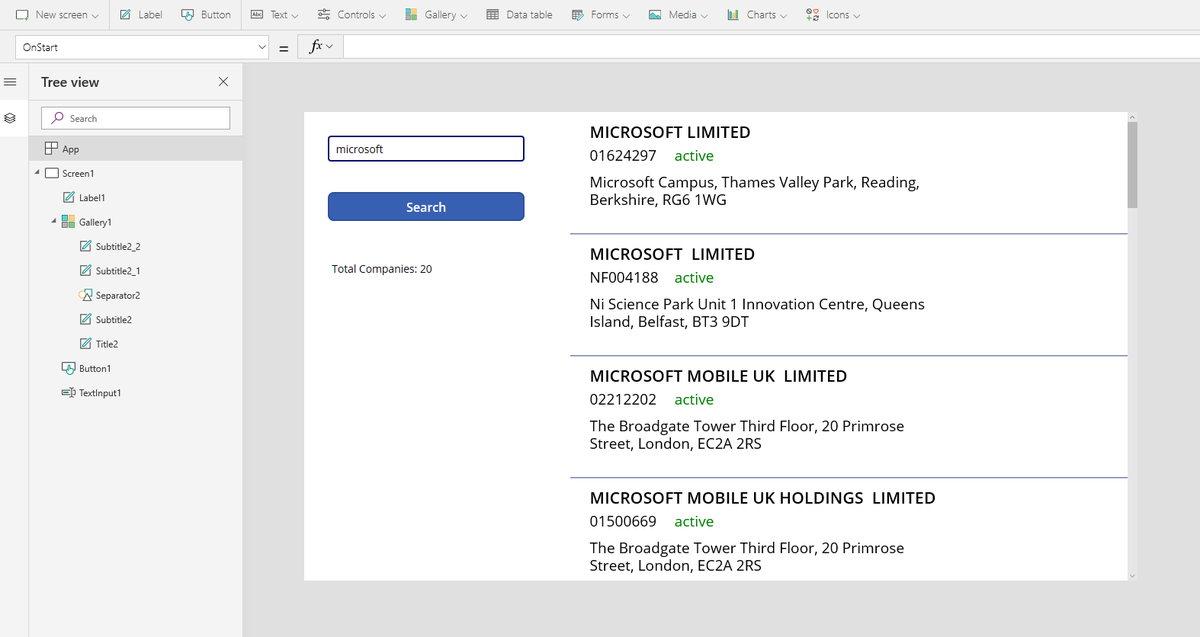Click the blue Search button
This screenshot has width=1200, height=637.
pyautogui.click(x=426, y=207)
